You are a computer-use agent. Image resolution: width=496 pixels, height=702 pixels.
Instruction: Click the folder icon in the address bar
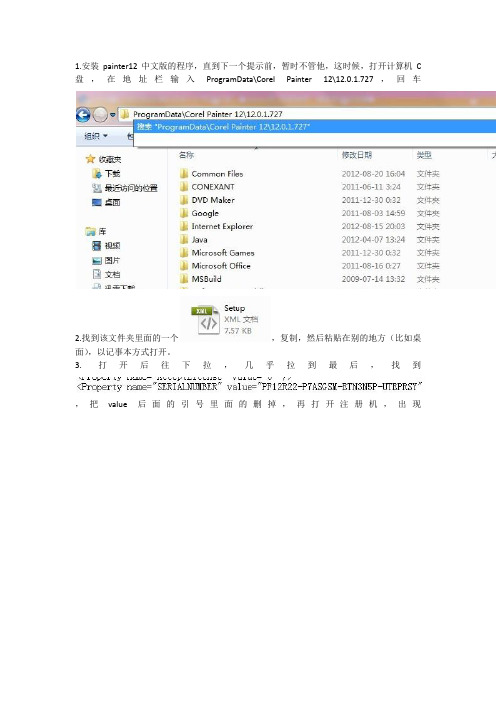[124, 114]
